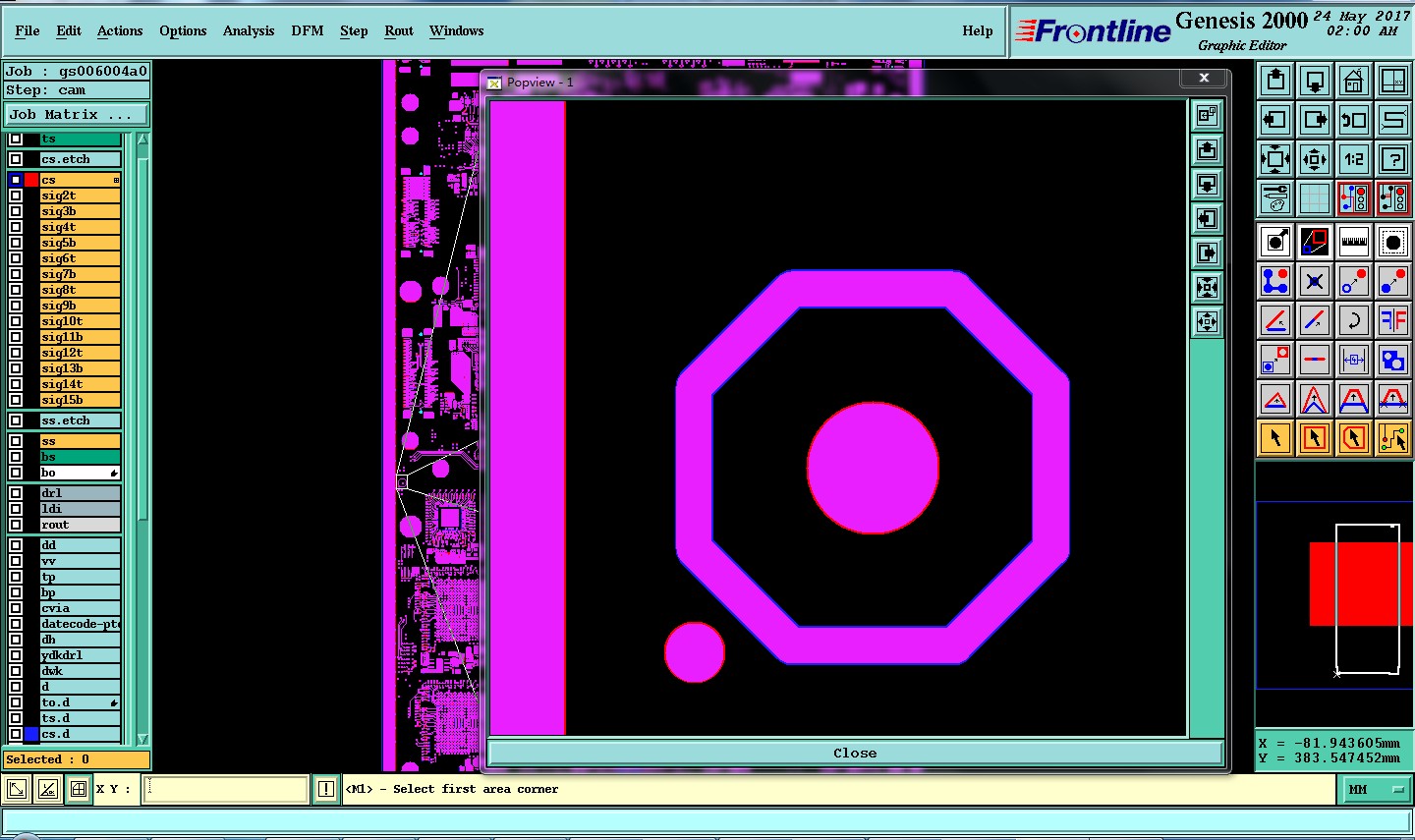Open the Windows menu
This screenshot has height=840, width=1415.
point(457,30)
